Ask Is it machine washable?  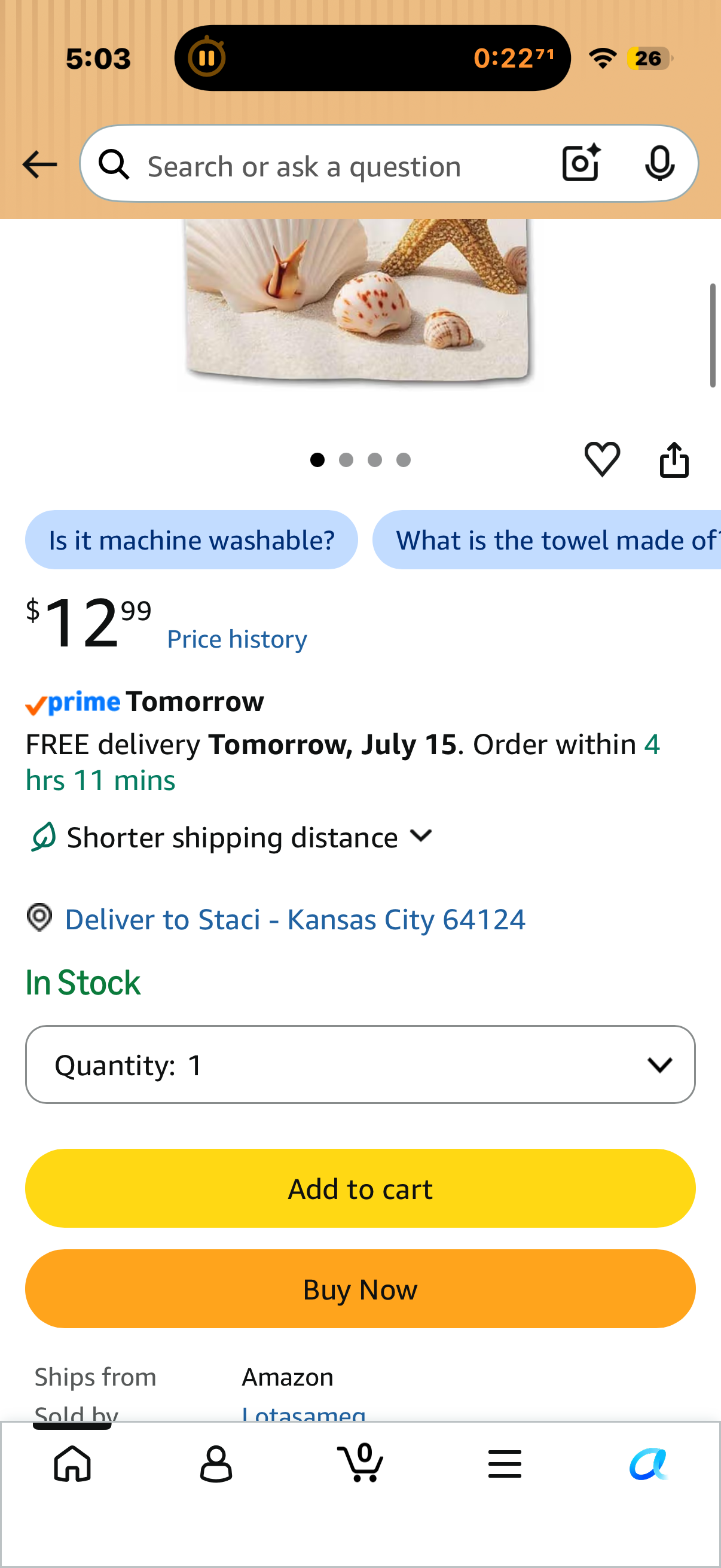191,540
